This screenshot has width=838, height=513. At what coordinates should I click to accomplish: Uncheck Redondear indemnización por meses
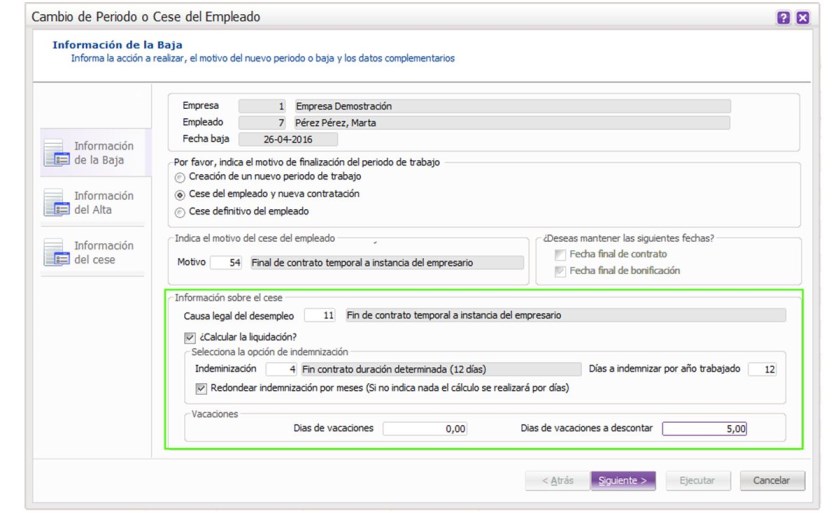pos(201,388)
